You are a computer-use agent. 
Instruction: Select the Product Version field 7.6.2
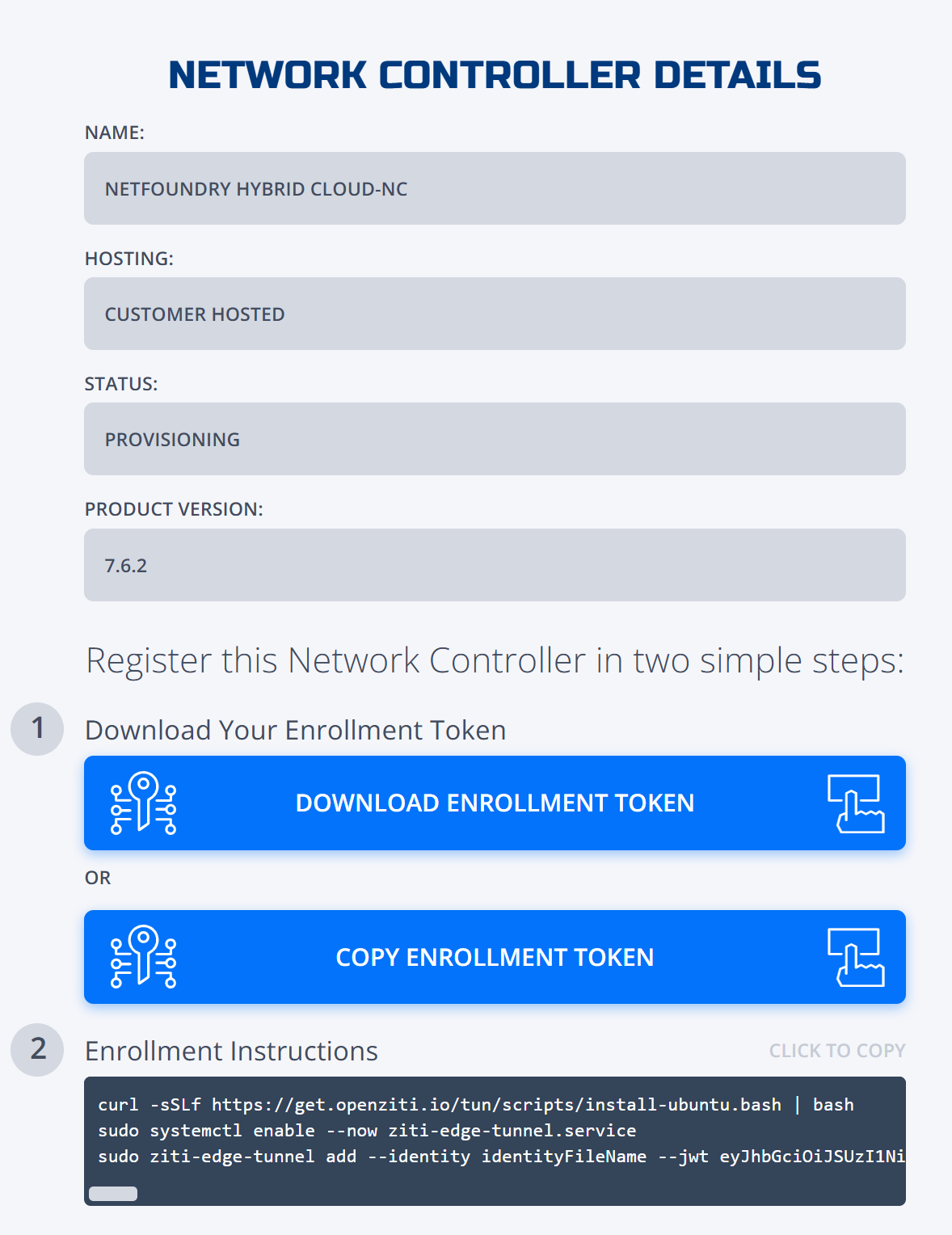[495, 565]
